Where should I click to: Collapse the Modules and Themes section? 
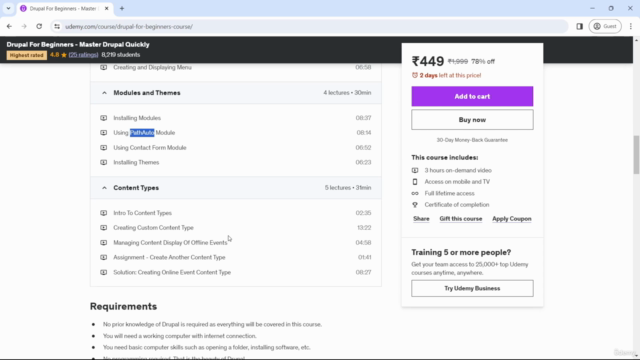(104, 93)
